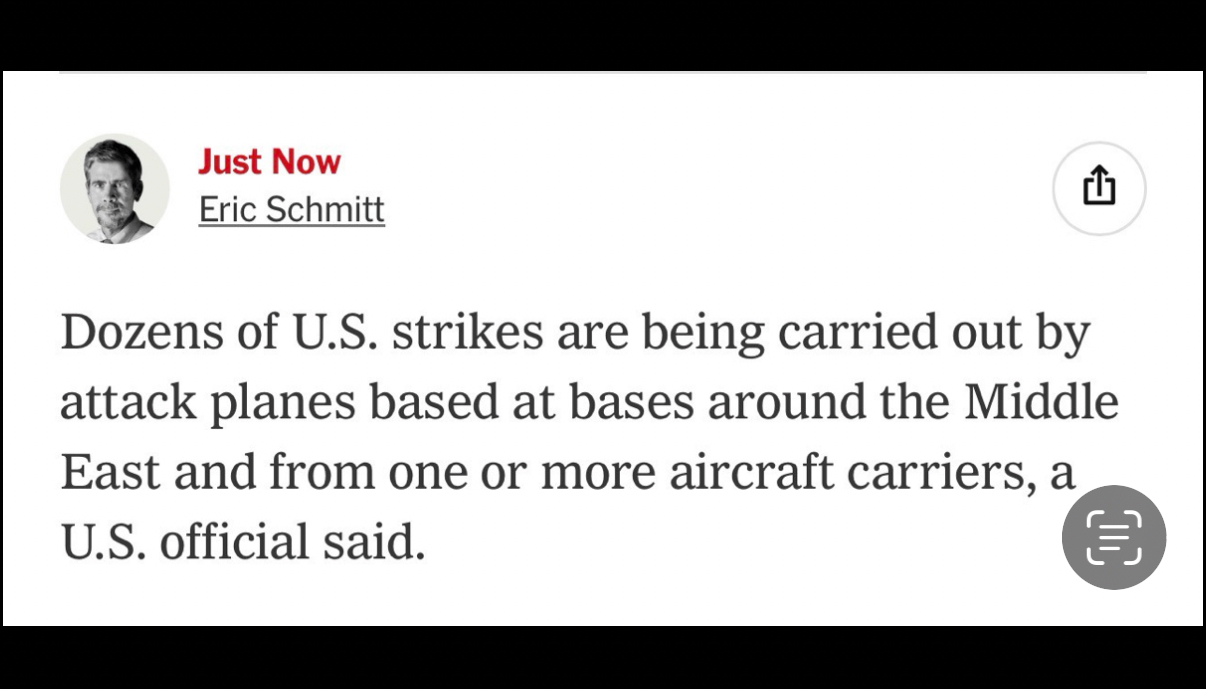The image size is (1206, 689).
Task: Click the author's profile photo
Action: coord(114,188)
